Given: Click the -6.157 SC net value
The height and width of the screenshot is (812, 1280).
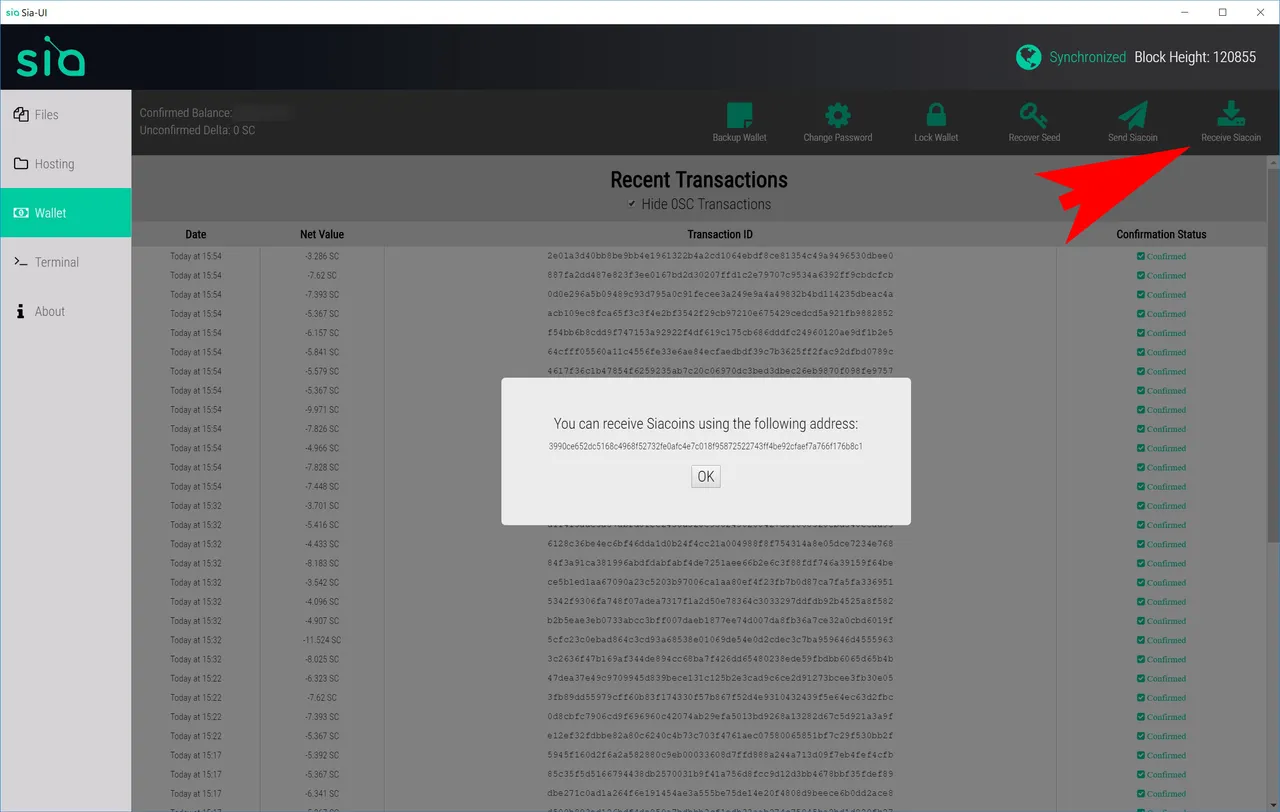Looking at the screenshot, I should click(322, 333).
